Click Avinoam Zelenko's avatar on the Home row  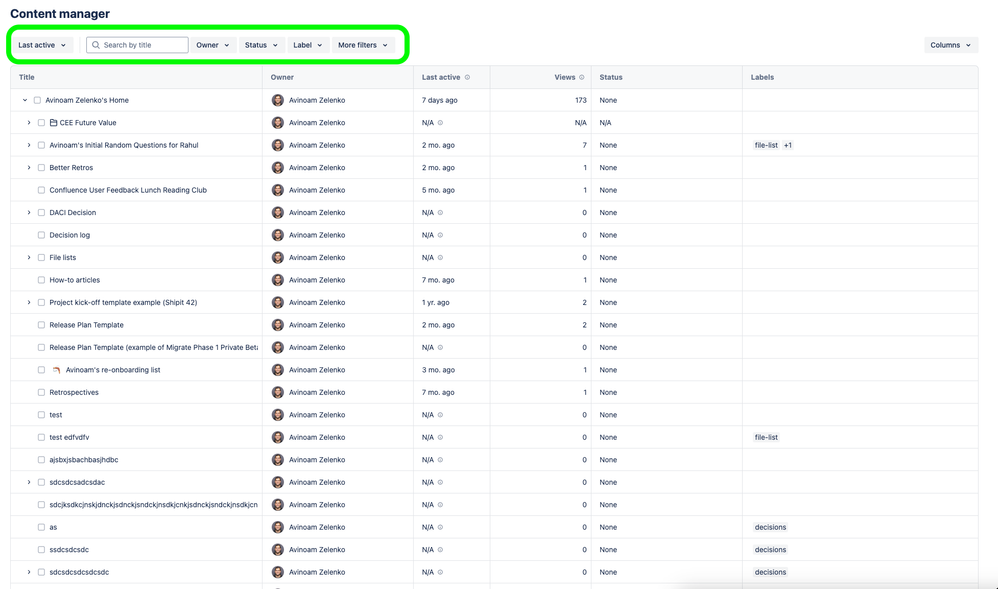coord(277,100)
